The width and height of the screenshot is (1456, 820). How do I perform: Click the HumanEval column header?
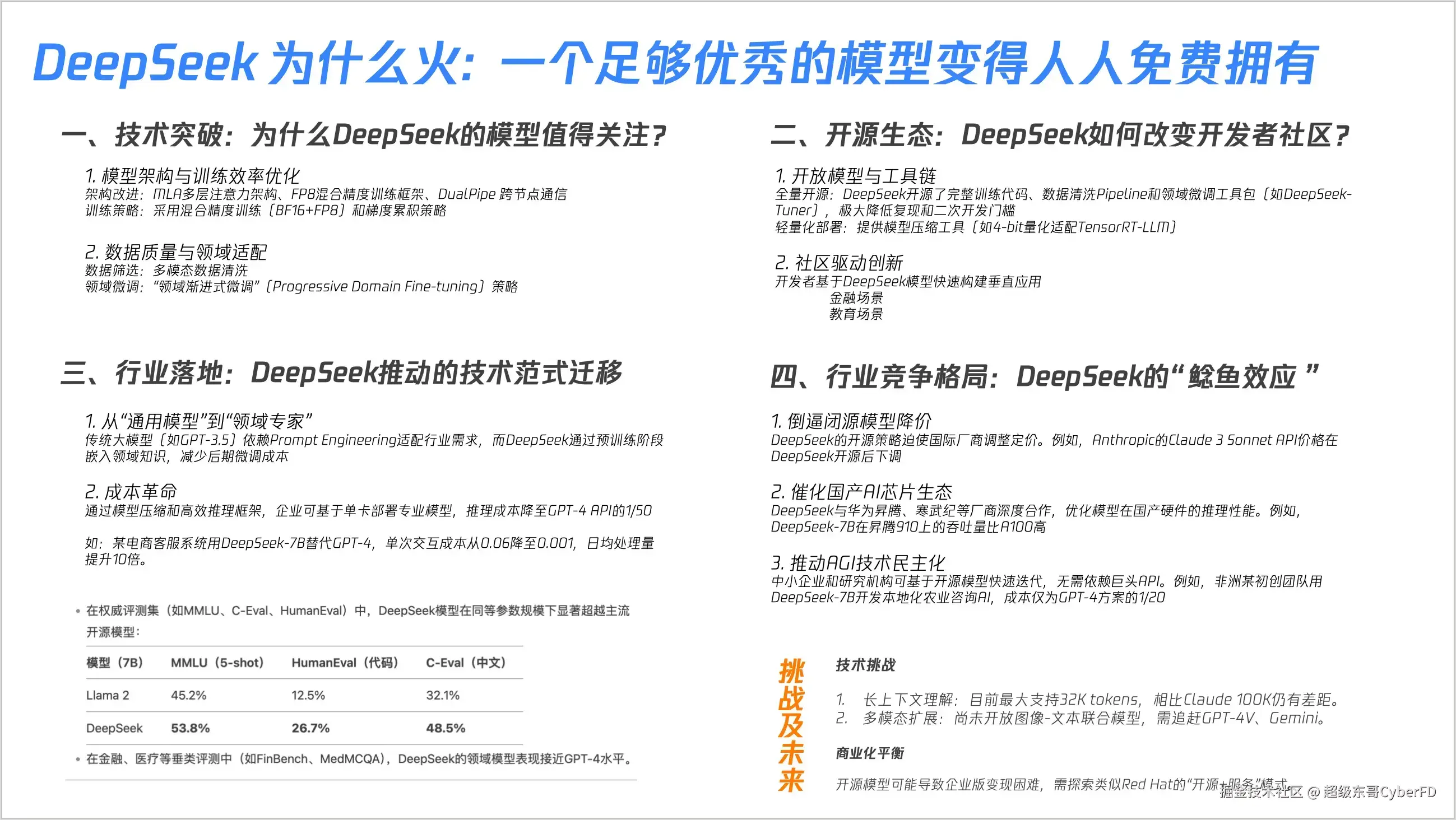pyautogui.click(x=345, y=663)
